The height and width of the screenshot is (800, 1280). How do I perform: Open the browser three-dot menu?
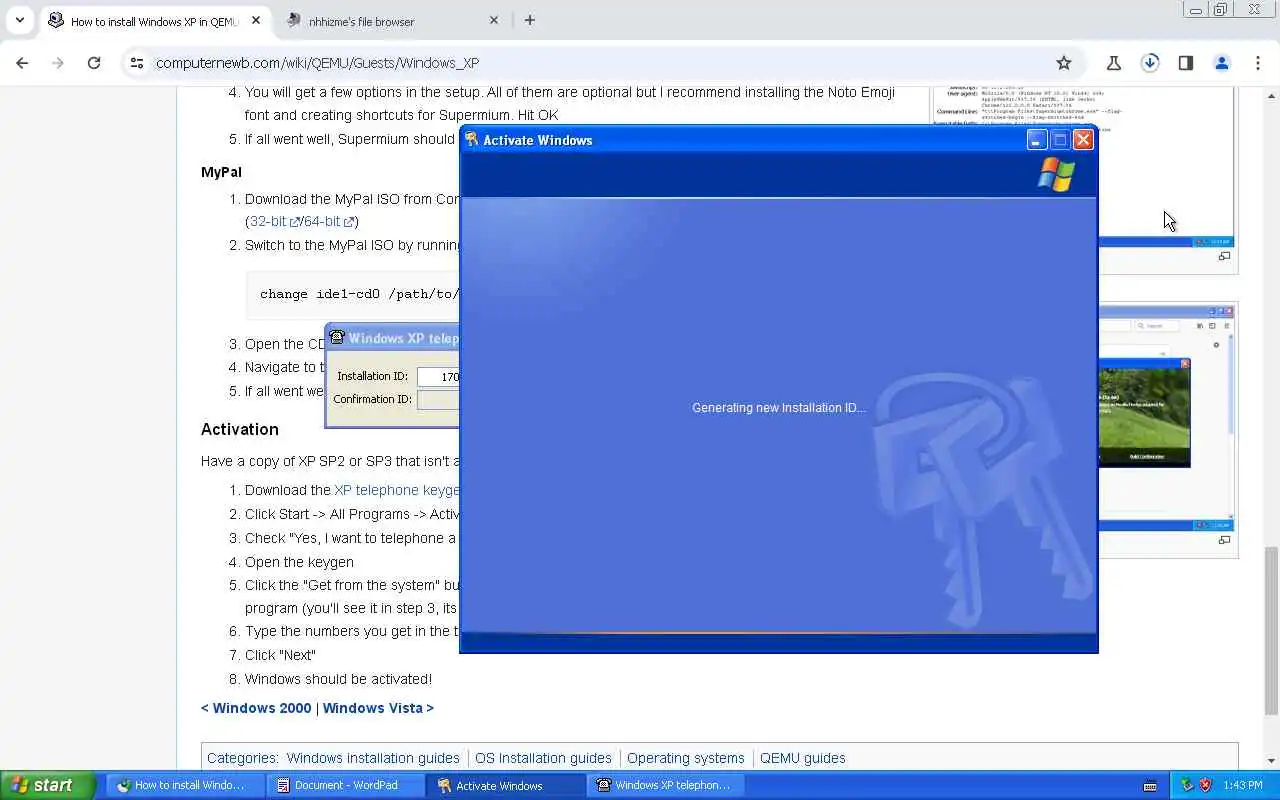pos(1258,62)
